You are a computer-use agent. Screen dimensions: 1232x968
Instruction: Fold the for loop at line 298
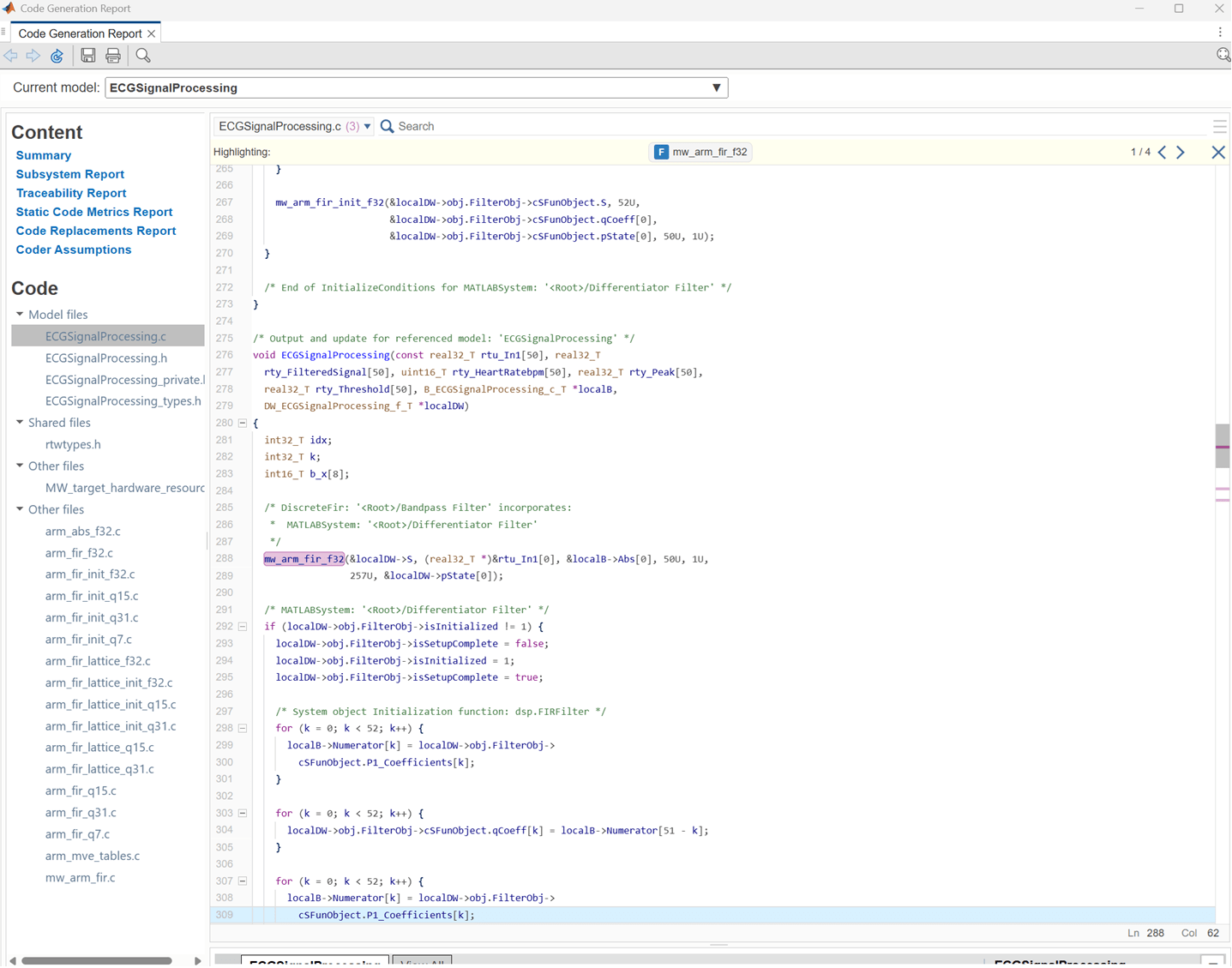pyautogui.click(x=243, y=728)
